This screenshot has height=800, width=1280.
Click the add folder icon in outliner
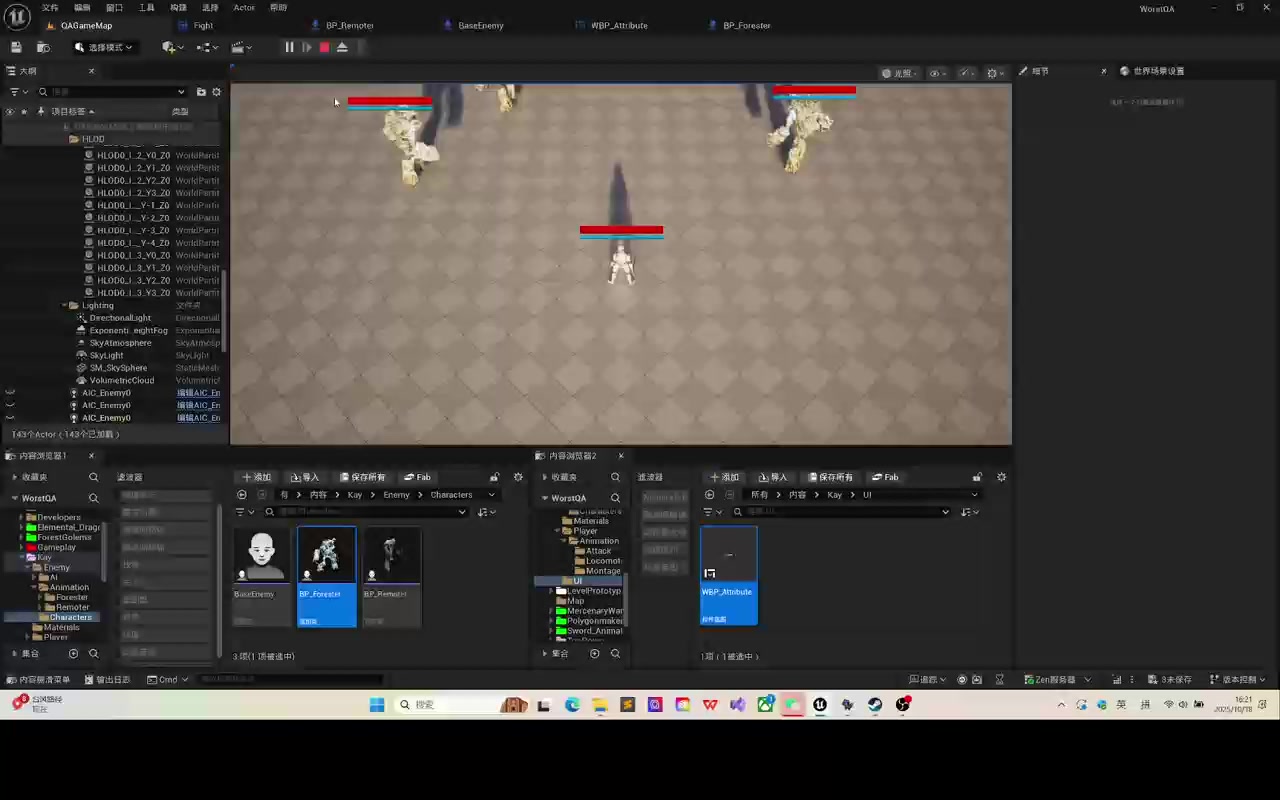(x=201, y=92)
